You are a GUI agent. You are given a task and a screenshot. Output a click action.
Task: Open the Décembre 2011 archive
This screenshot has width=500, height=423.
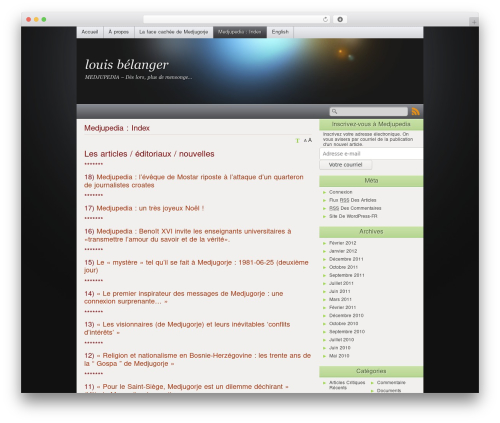click(346, 259)
